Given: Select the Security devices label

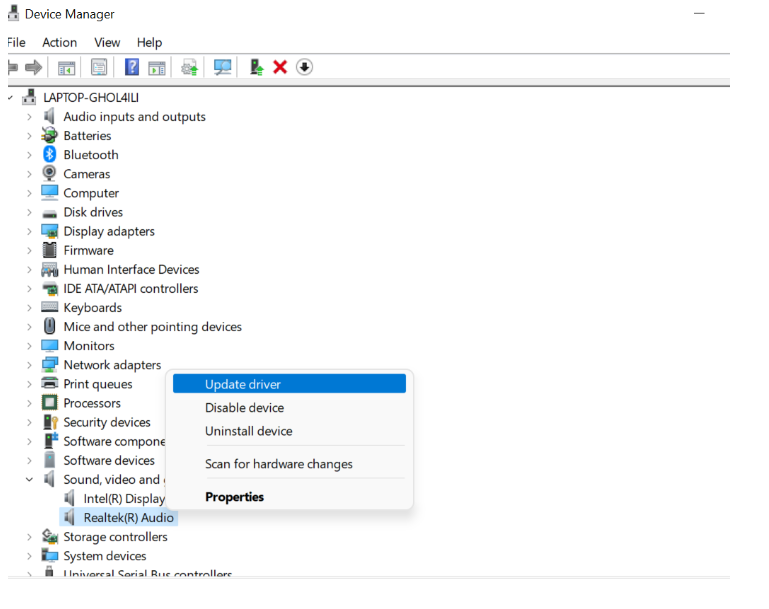Looking at the screenshot, I should coord(107,422).
